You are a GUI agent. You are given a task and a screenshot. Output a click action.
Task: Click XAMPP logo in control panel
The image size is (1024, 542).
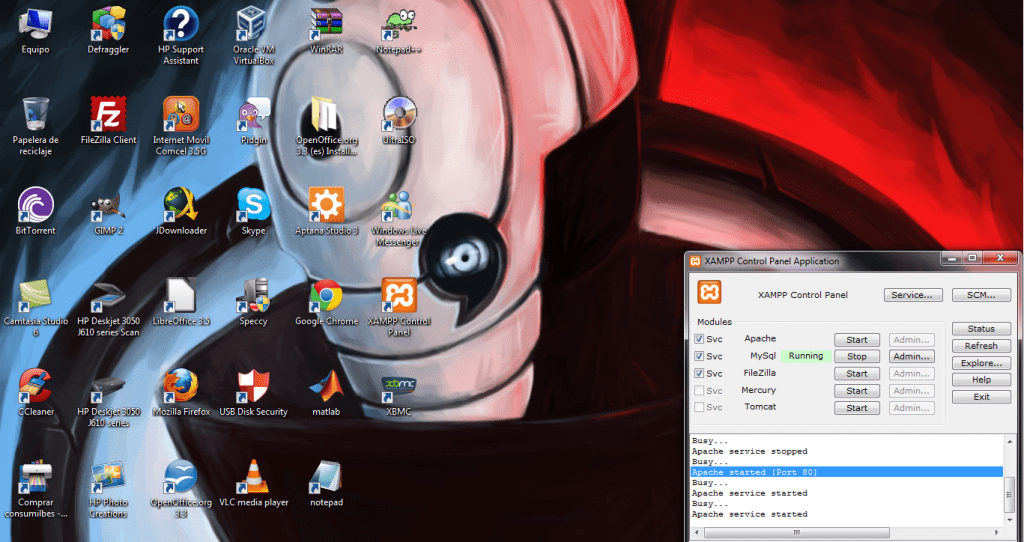click(709, 292)
